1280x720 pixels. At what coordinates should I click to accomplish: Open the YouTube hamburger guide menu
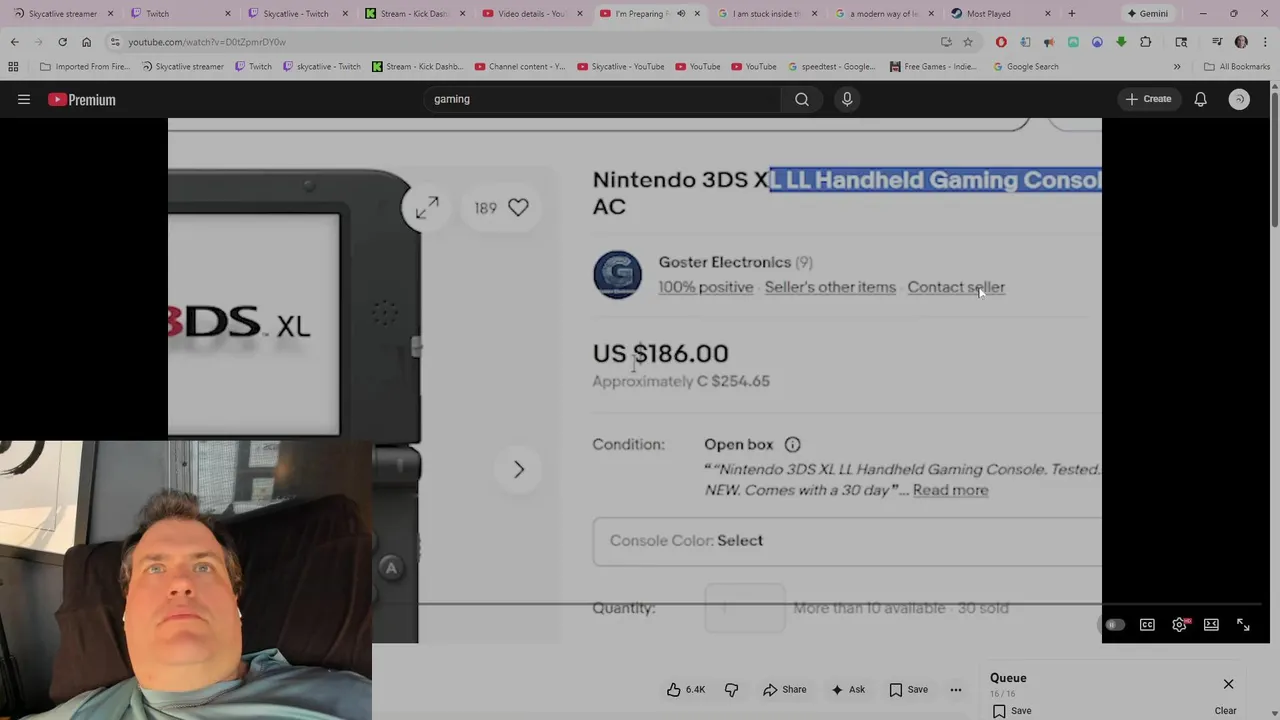coord(24,99)
